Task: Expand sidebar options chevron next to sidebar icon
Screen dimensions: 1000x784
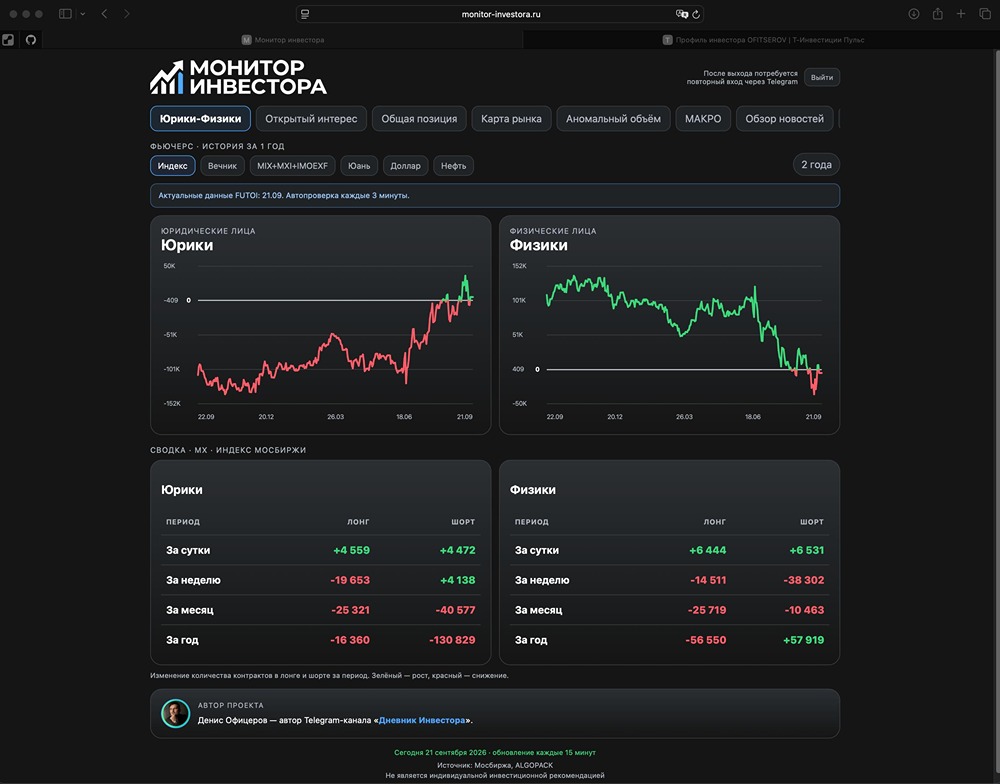Action: coord(82,14)
